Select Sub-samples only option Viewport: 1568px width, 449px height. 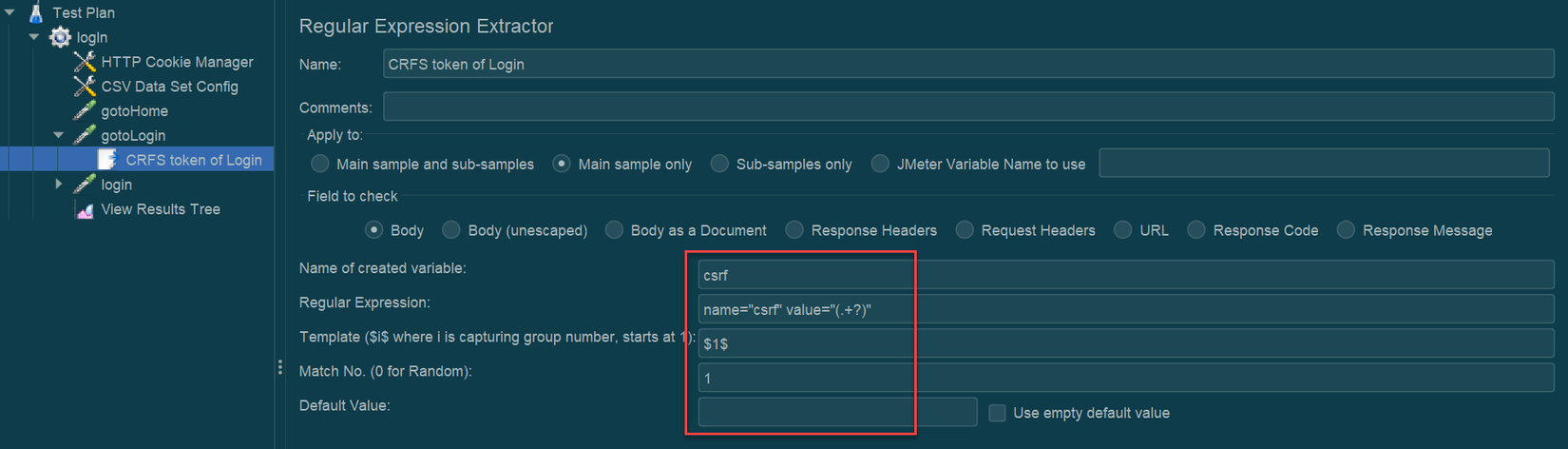coord(719,165)
